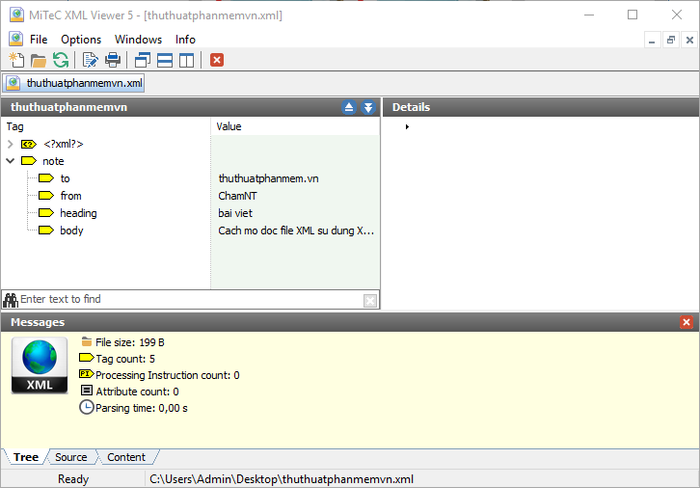
Task: Cascade windows with the toolbar icon
Action: (143, 60)
